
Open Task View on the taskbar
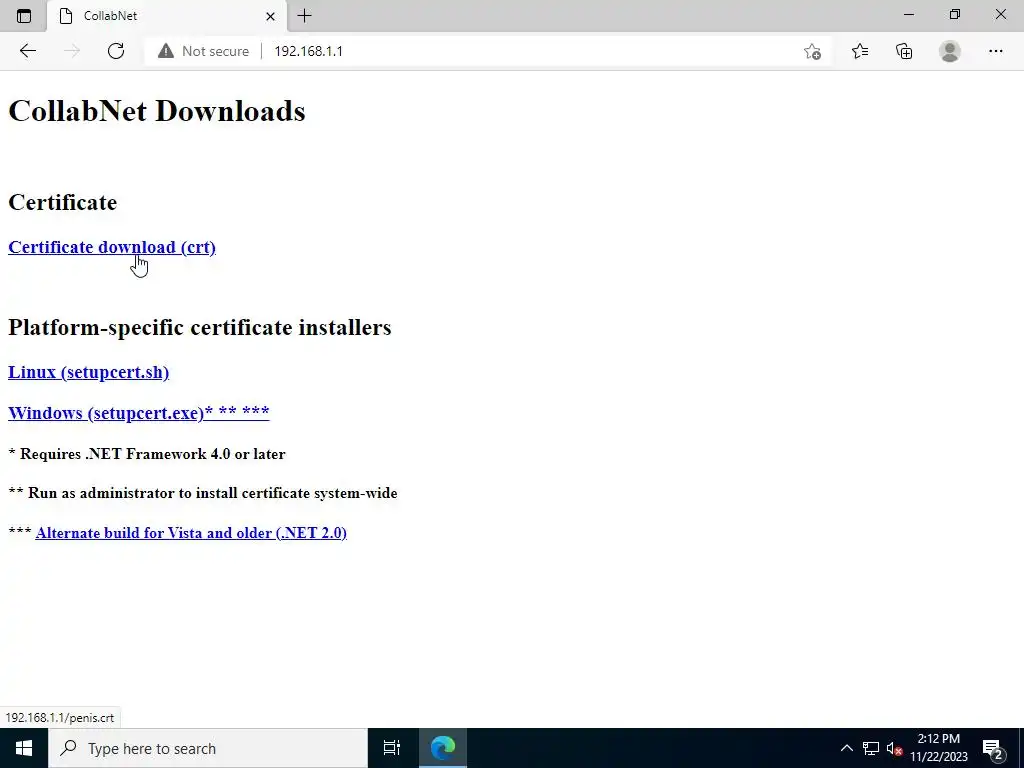pos(392,748)
